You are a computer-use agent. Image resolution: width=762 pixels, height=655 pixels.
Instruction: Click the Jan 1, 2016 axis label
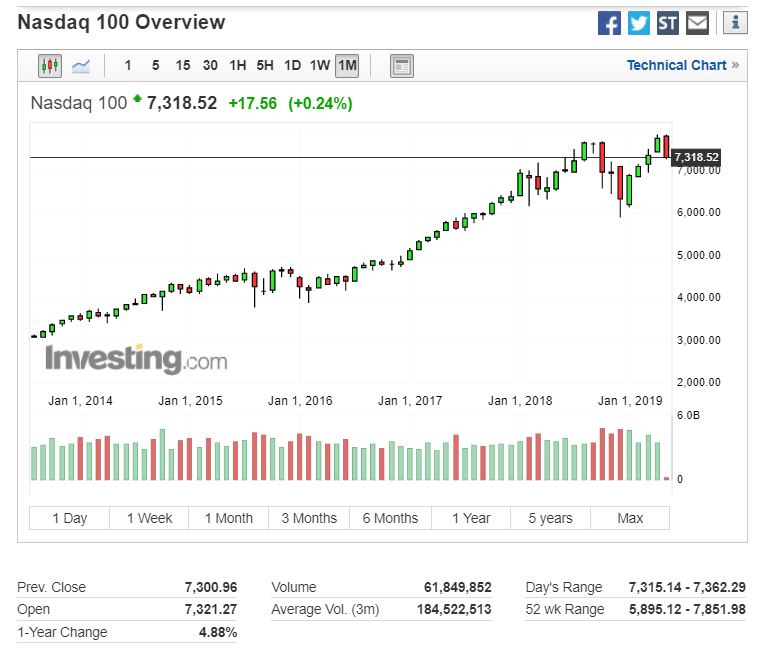point(300,400)
